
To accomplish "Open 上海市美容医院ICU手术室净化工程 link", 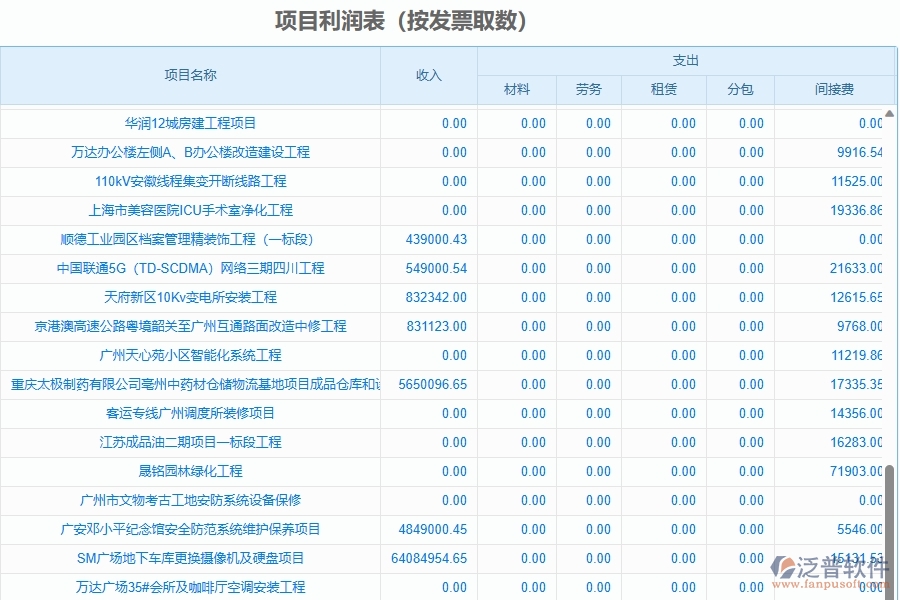I will 190,210.
